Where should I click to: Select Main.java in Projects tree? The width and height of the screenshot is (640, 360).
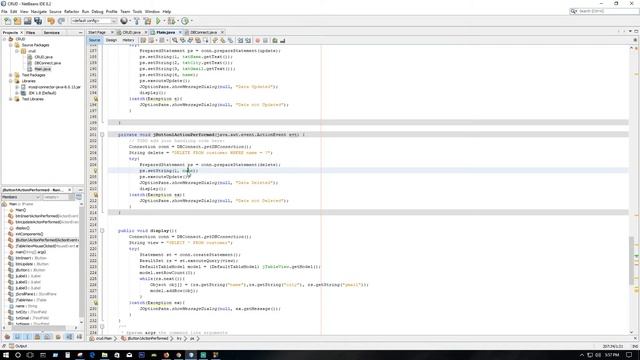pos(42,69)
